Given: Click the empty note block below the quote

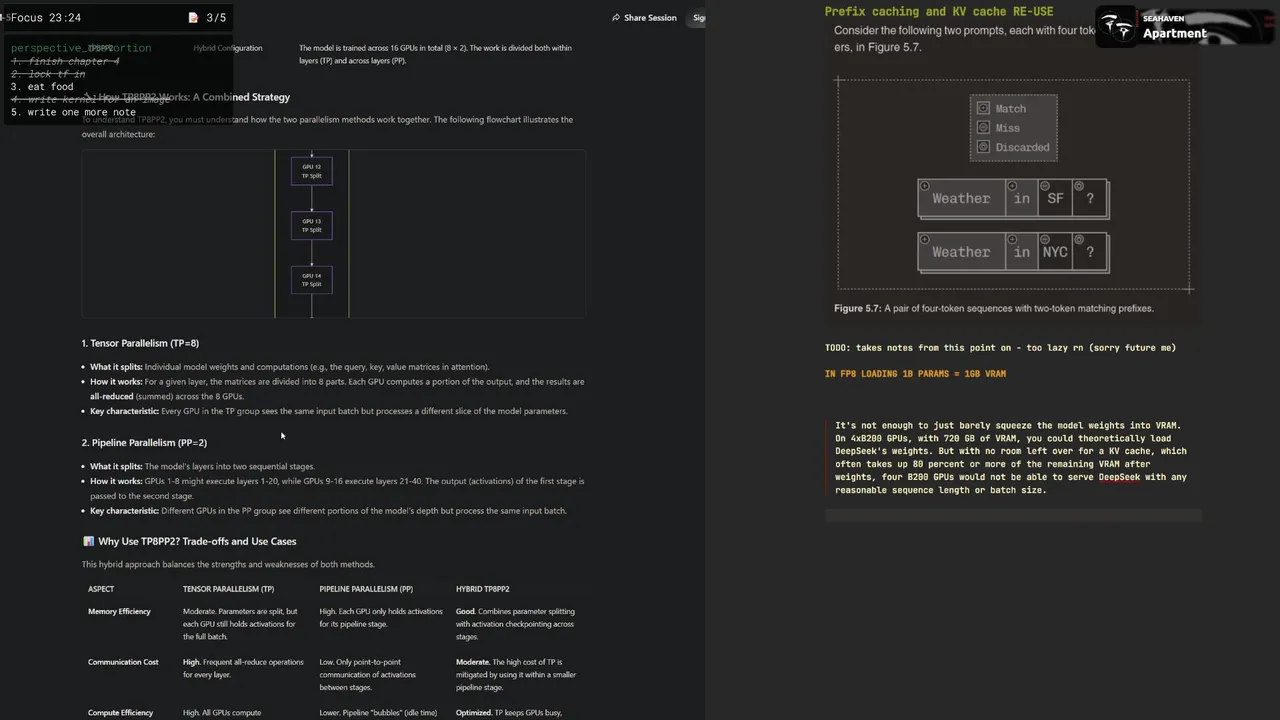Looking at the screenshot, I should 1013,515.
